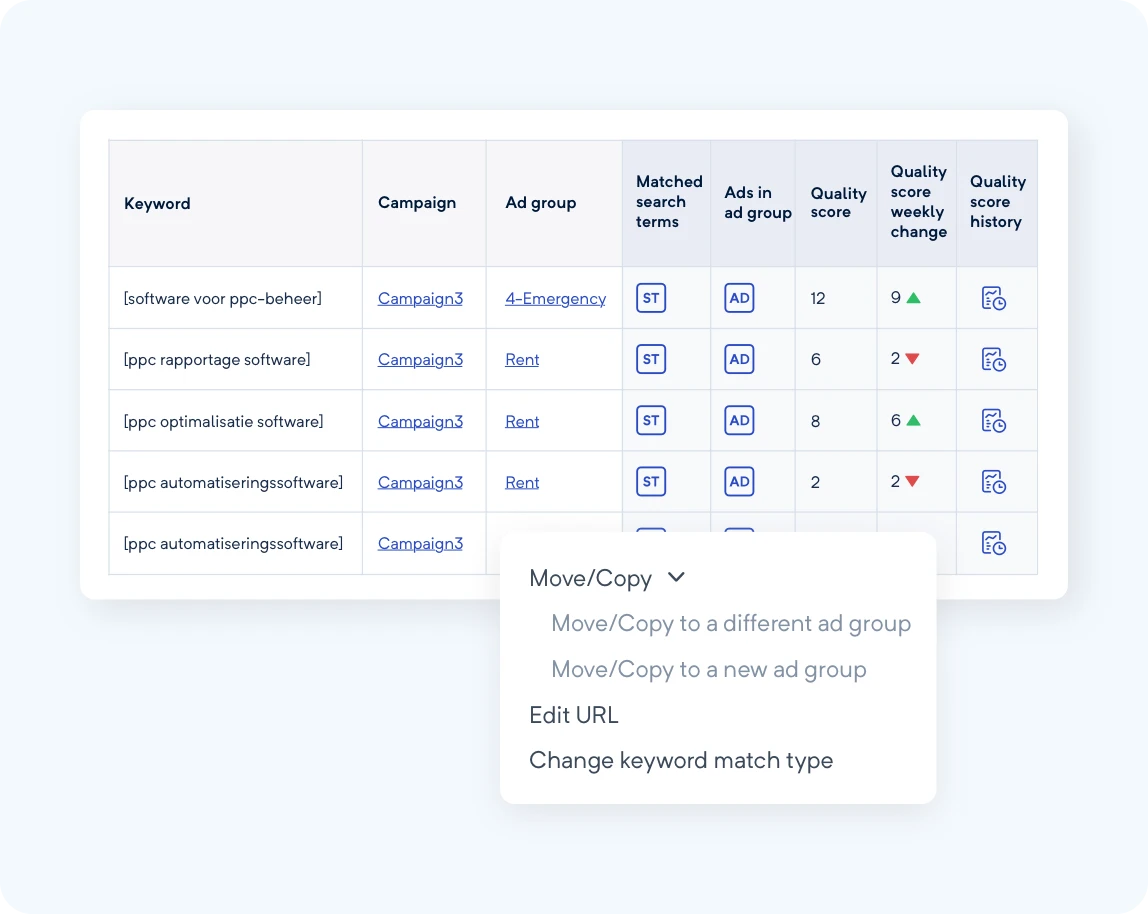Choose Move/Copy to a new ad group
The width and height of the screenshot is (1148, 914).
(708, 669)
